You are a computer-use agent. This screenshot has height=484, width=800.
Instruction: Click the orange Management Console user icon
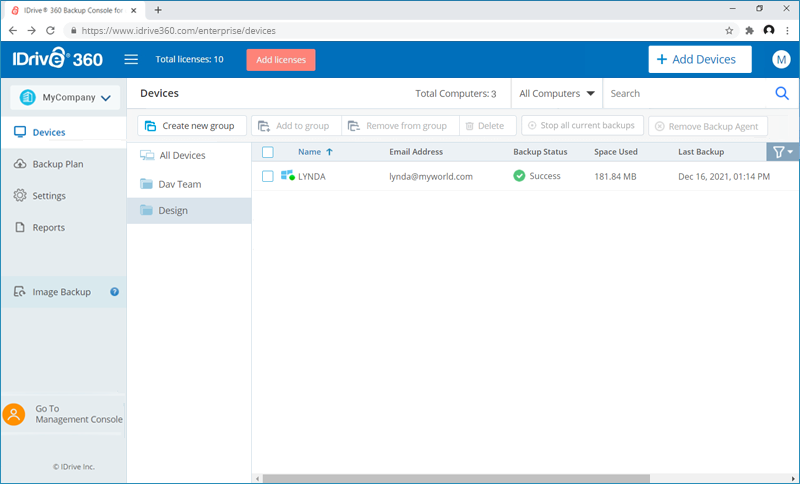(x=14, y=414)
